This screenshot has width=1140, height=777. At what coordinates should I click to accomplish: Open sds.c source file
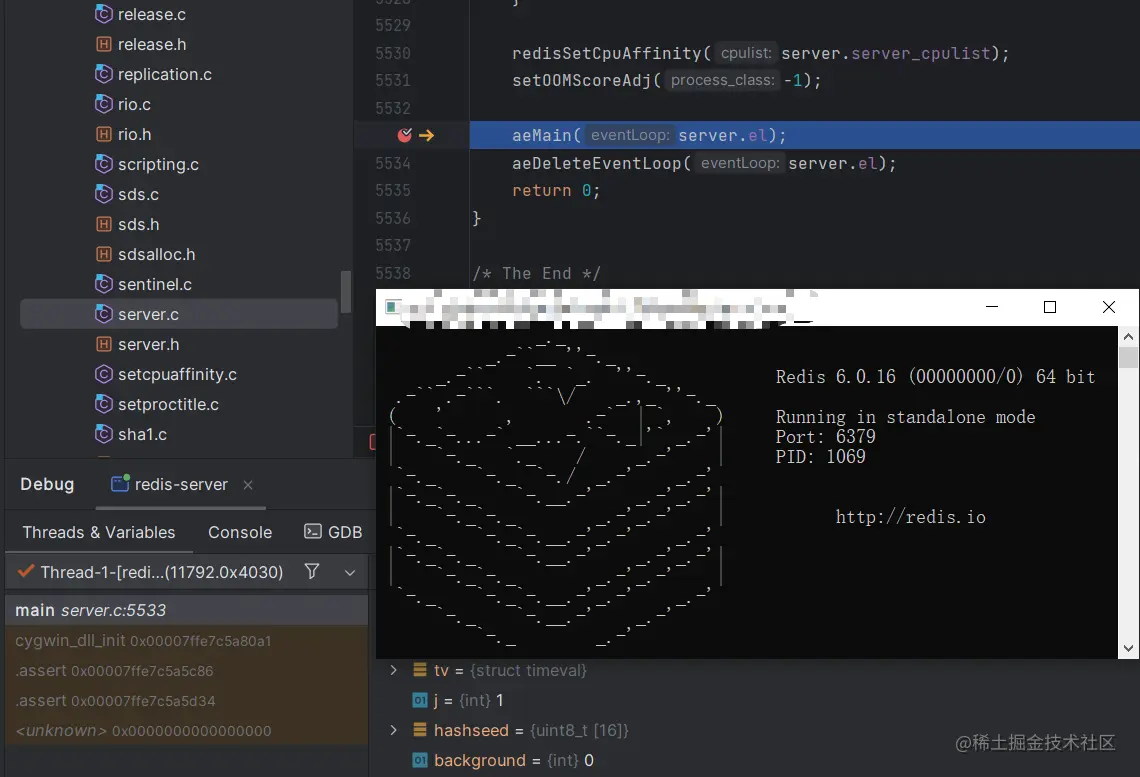138,194
